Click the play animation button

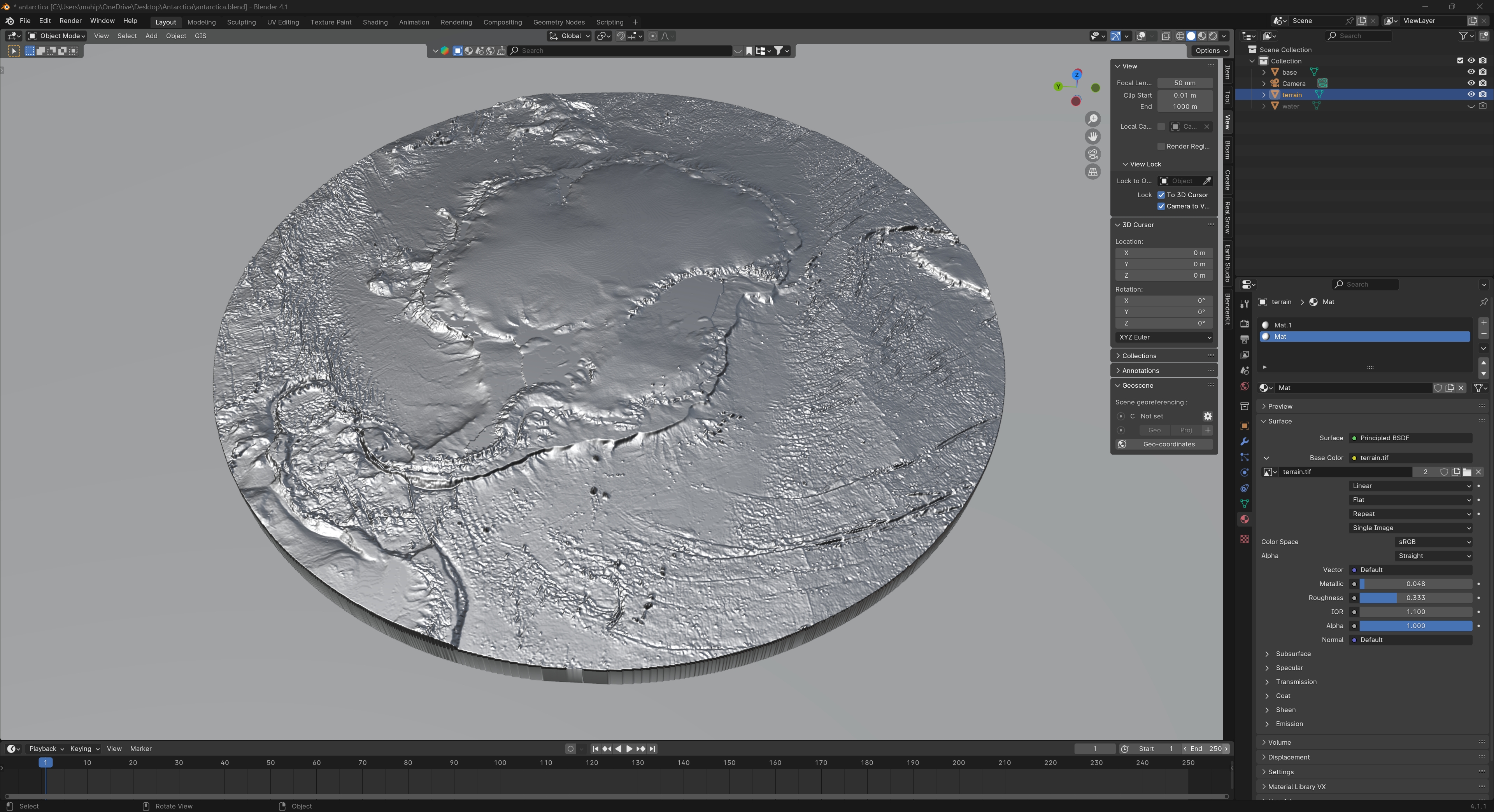click(629, 749)
